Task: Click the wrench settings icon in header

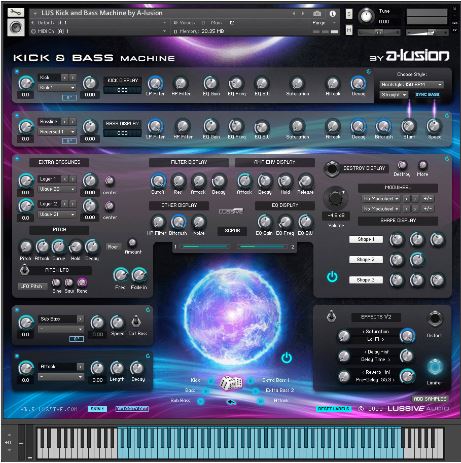Action: (x=16, y=13)
